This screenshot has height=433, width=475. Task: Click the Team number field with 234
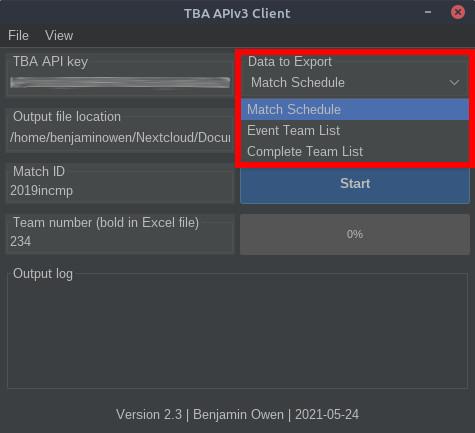click(120, 241)
